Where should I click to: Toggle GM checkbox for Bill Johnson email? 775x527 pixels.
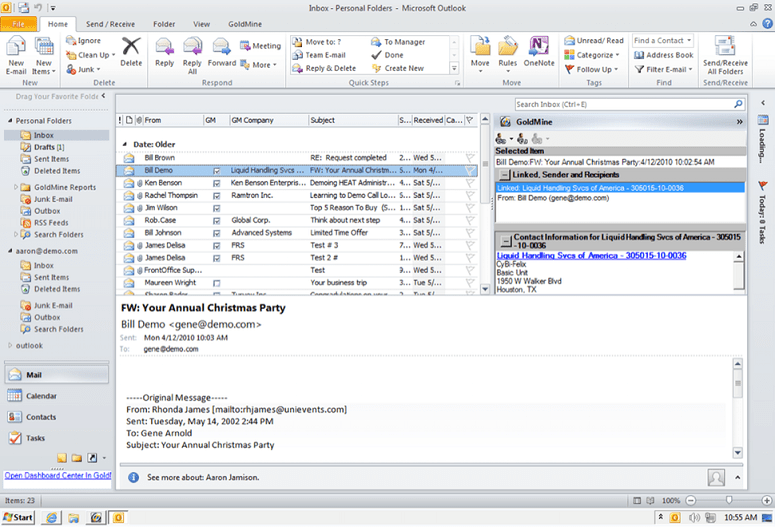coord(216,233)
